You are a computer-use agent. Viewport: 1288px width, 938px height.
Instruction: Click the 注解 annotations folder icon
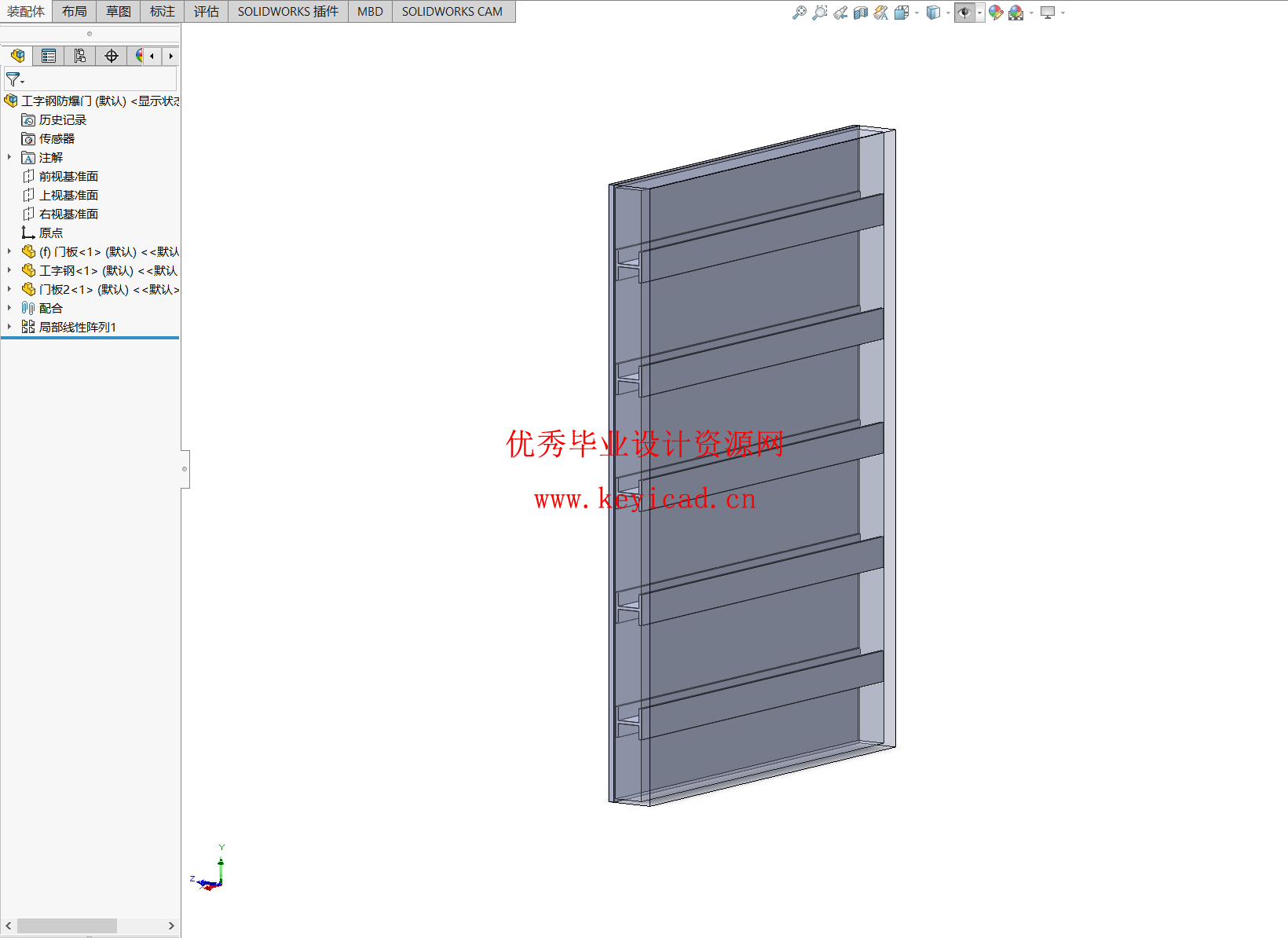point(28,157)
